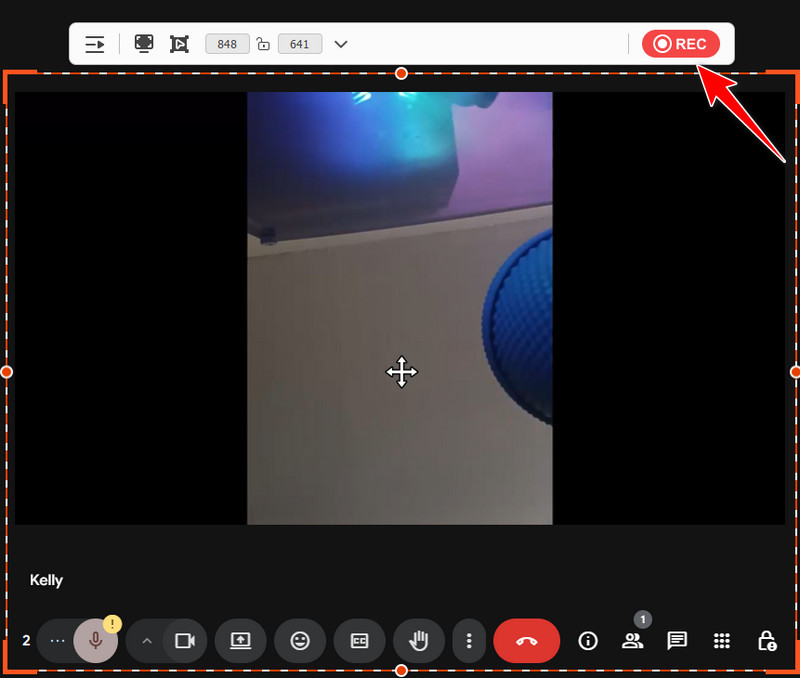Start recording with the REC button

[x=681, y=44]
